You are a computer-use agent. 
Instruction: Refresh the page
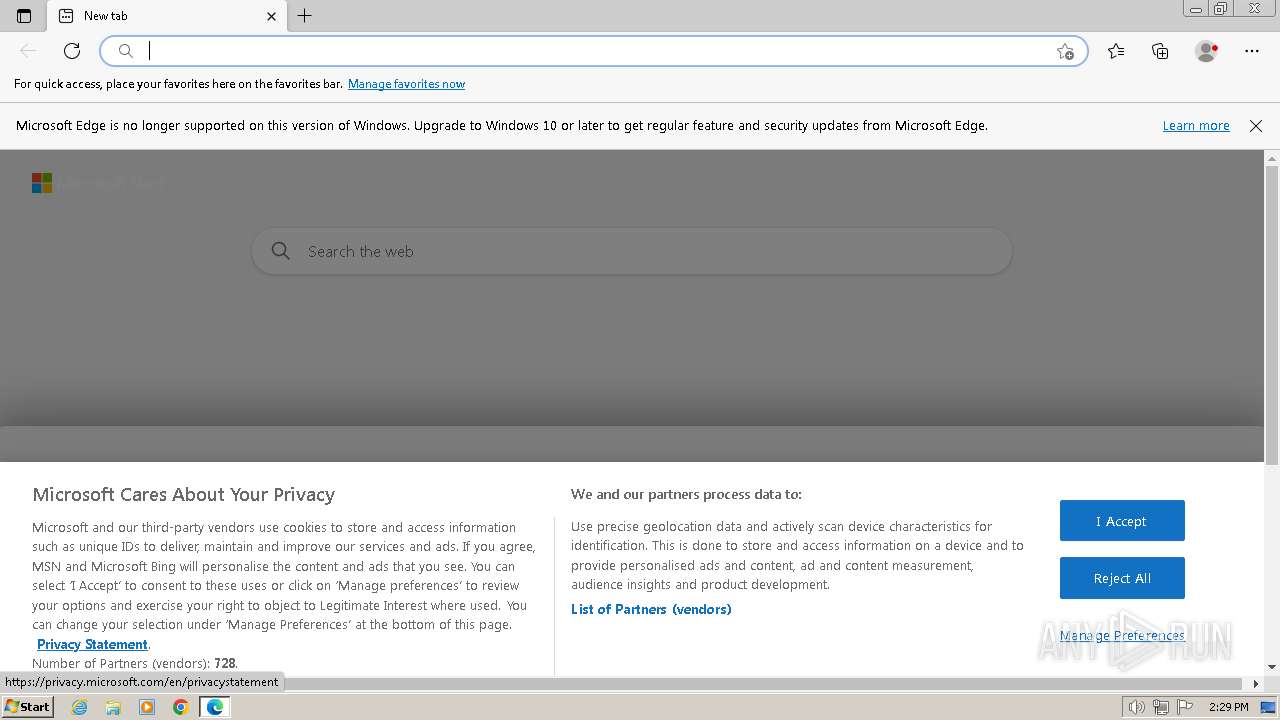point(72,51)
